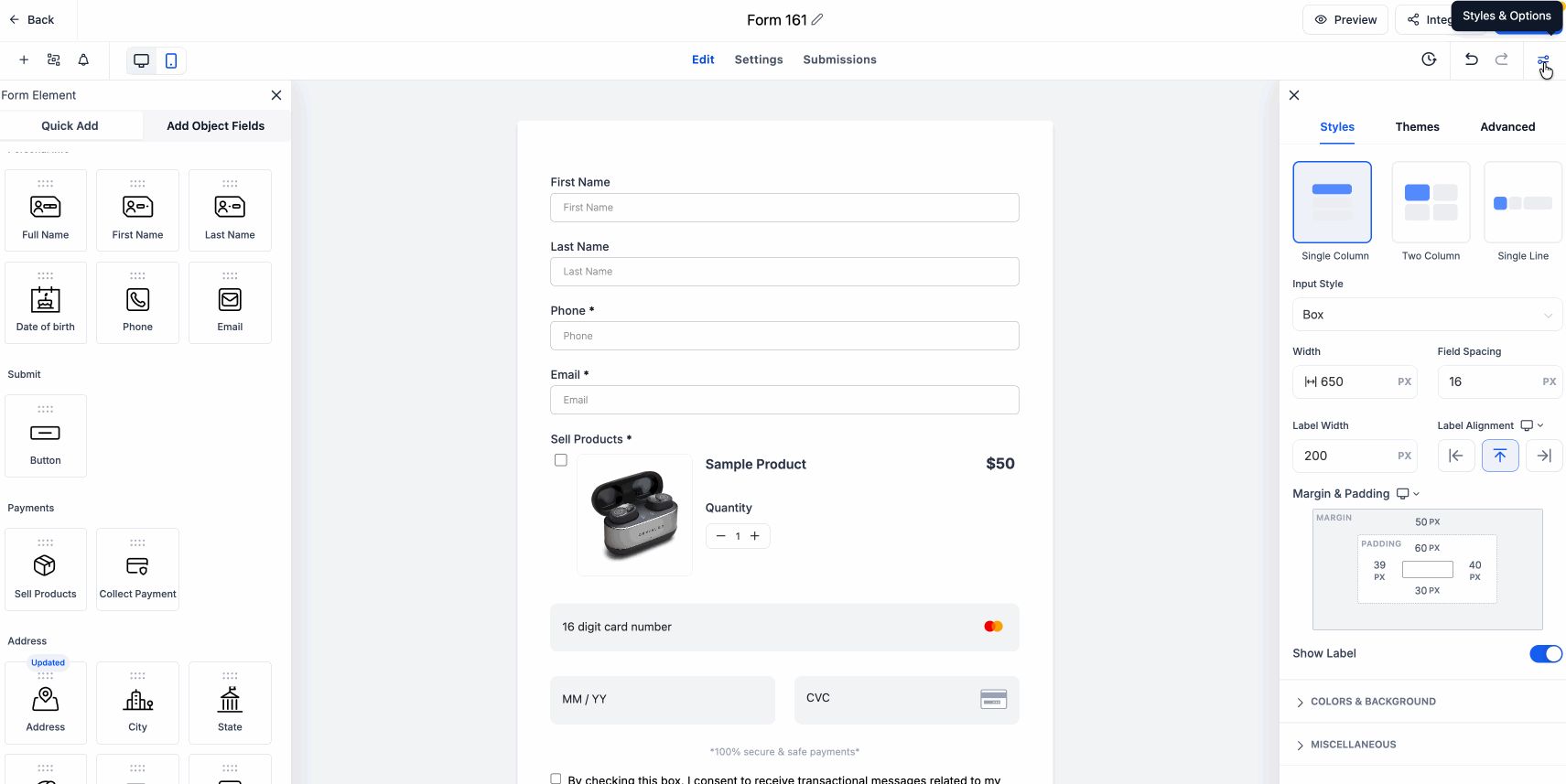
Task: Open version history clock icon
Action: (x=1429, y=59)
